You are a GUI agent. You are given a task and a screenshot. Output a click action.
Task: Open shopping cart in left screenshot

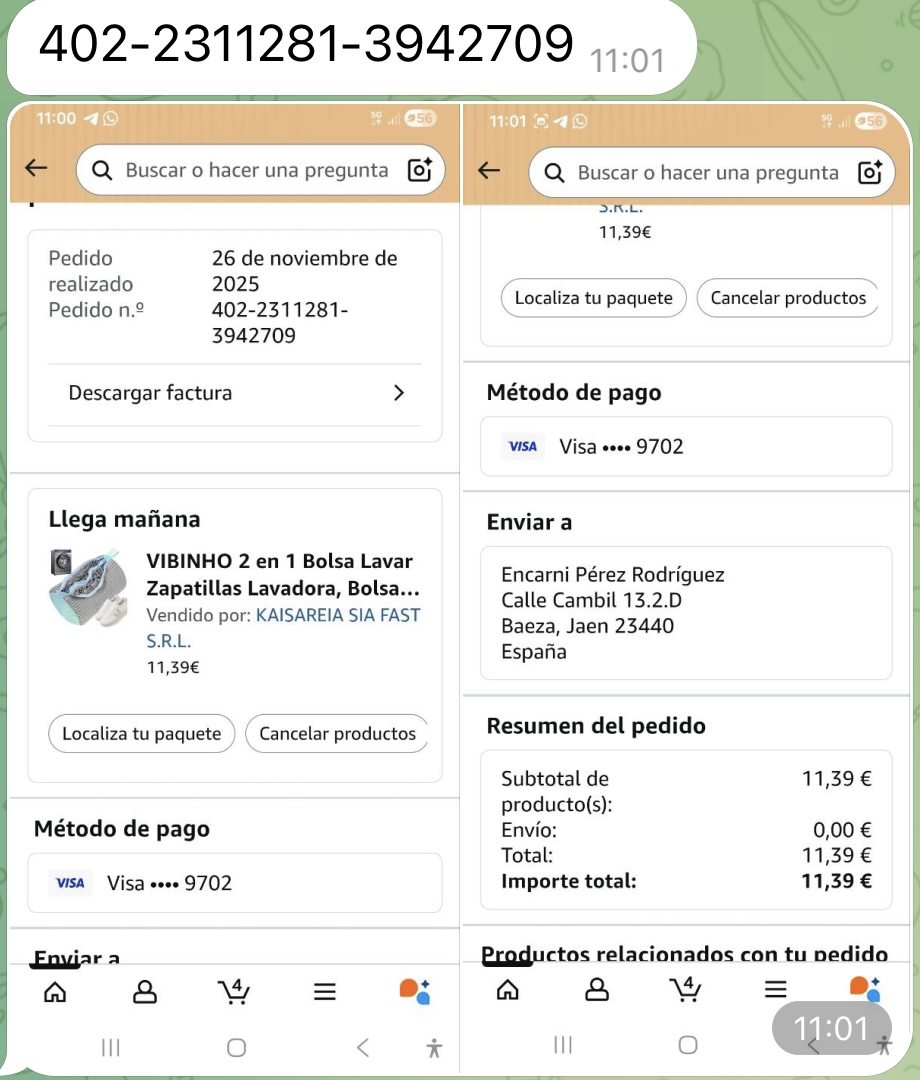point(234,991)
